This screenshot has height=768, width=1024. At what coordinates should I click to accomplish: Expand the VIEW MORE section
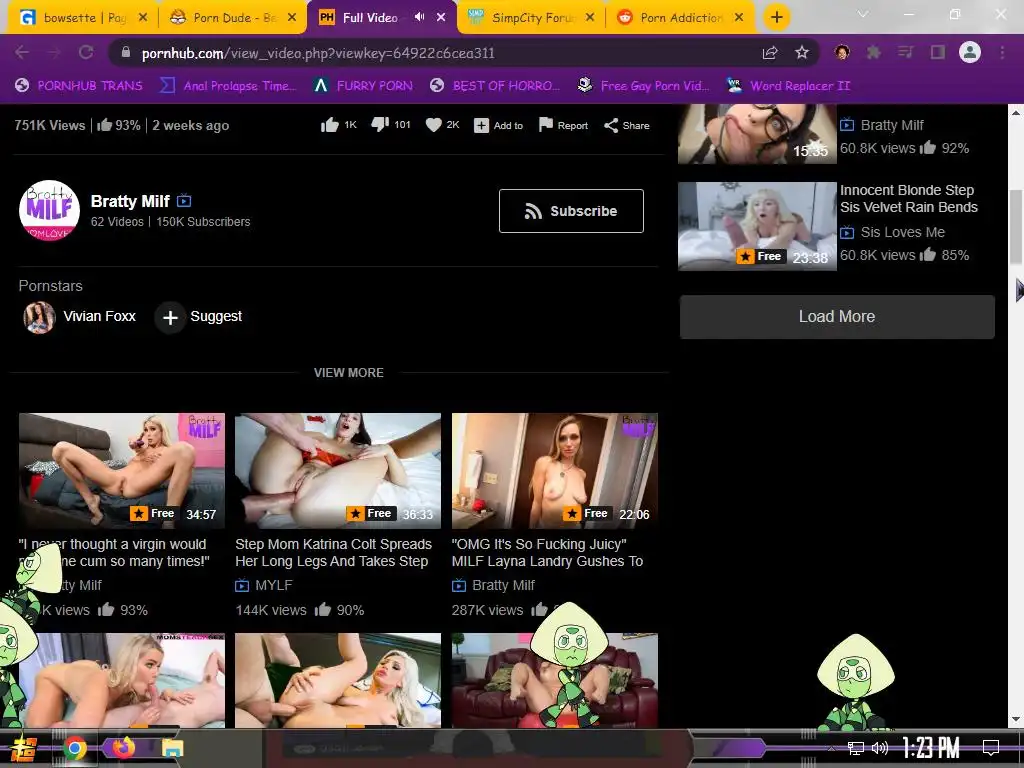click(349, 373)
